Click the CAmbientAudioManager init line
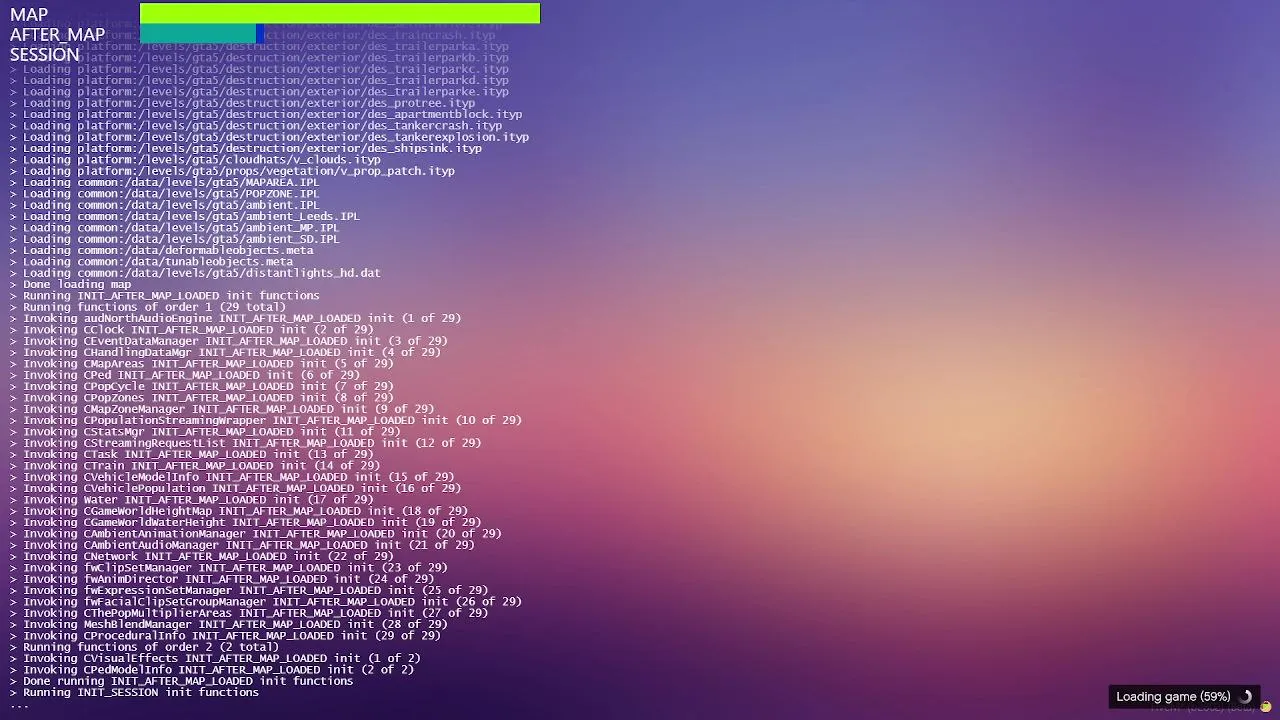The width and height of the screenshot is (1280, 720). click(x=242, y=545)
